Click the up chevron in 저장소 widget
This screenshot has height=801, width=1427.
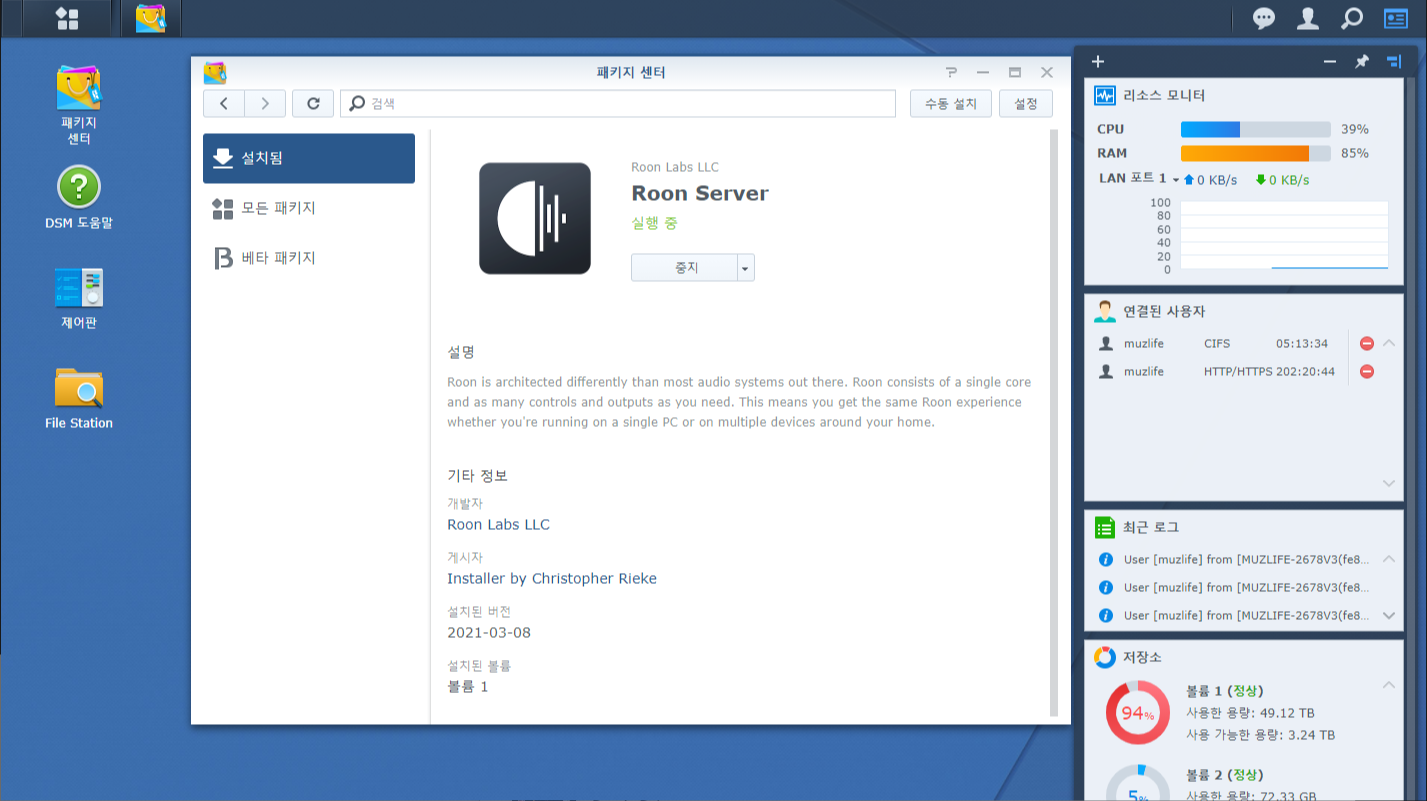tap(1389, 685)
